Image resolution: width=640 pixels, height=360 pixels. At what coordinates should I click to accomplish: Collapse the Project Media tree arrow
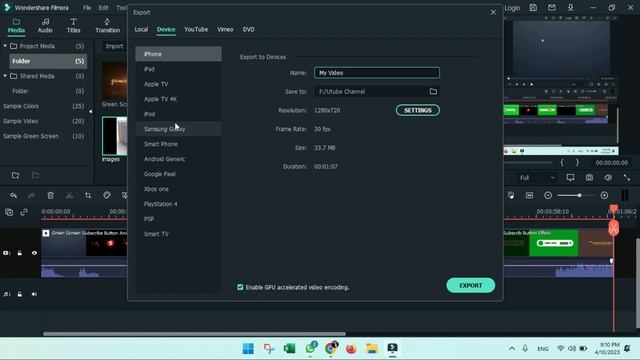5,46
